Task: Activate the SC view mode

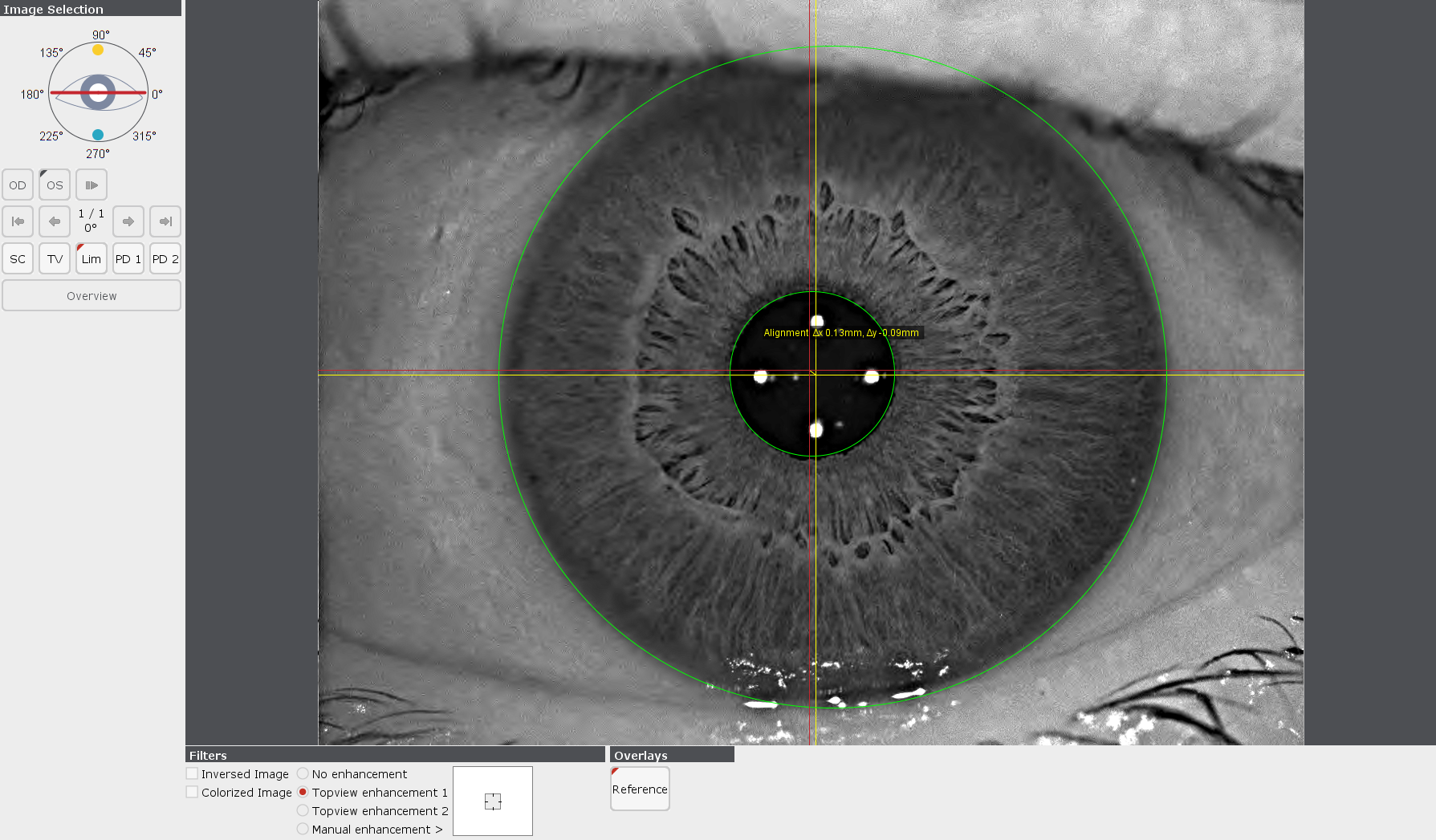Action: pyautogui.click(x=18, y=258)
